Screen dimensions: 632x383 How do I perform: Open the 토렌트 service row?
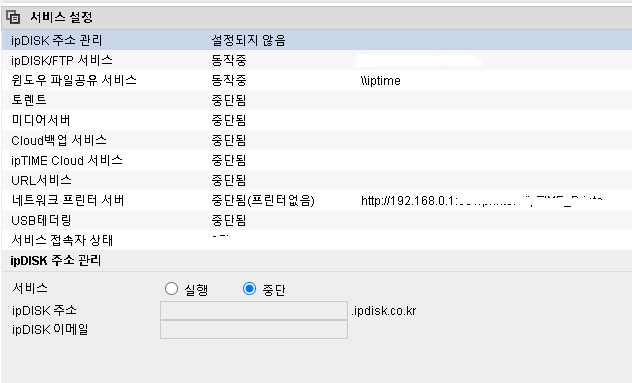tap(317, 100)
